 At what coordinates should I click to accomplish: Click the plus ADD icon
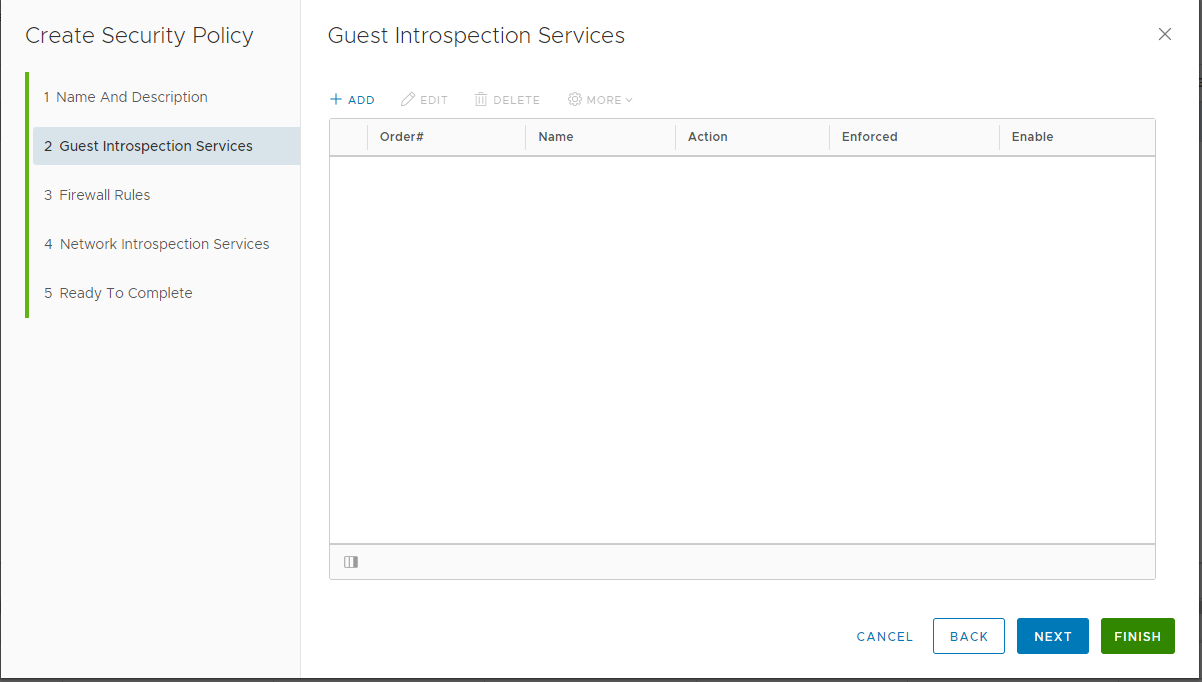coord(337,100)
